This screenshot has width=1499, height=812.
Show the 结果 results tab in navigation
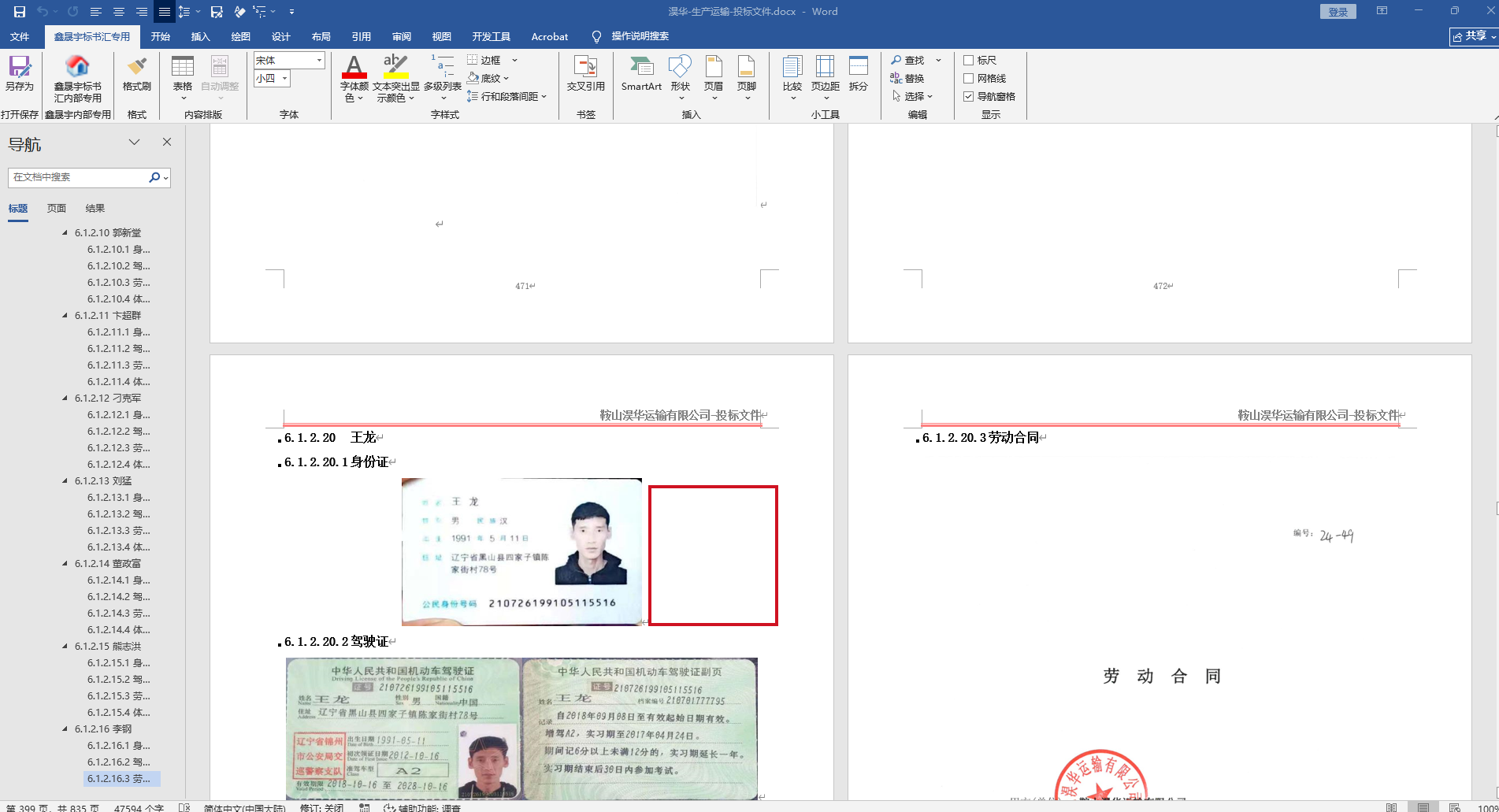pos(95,208)
